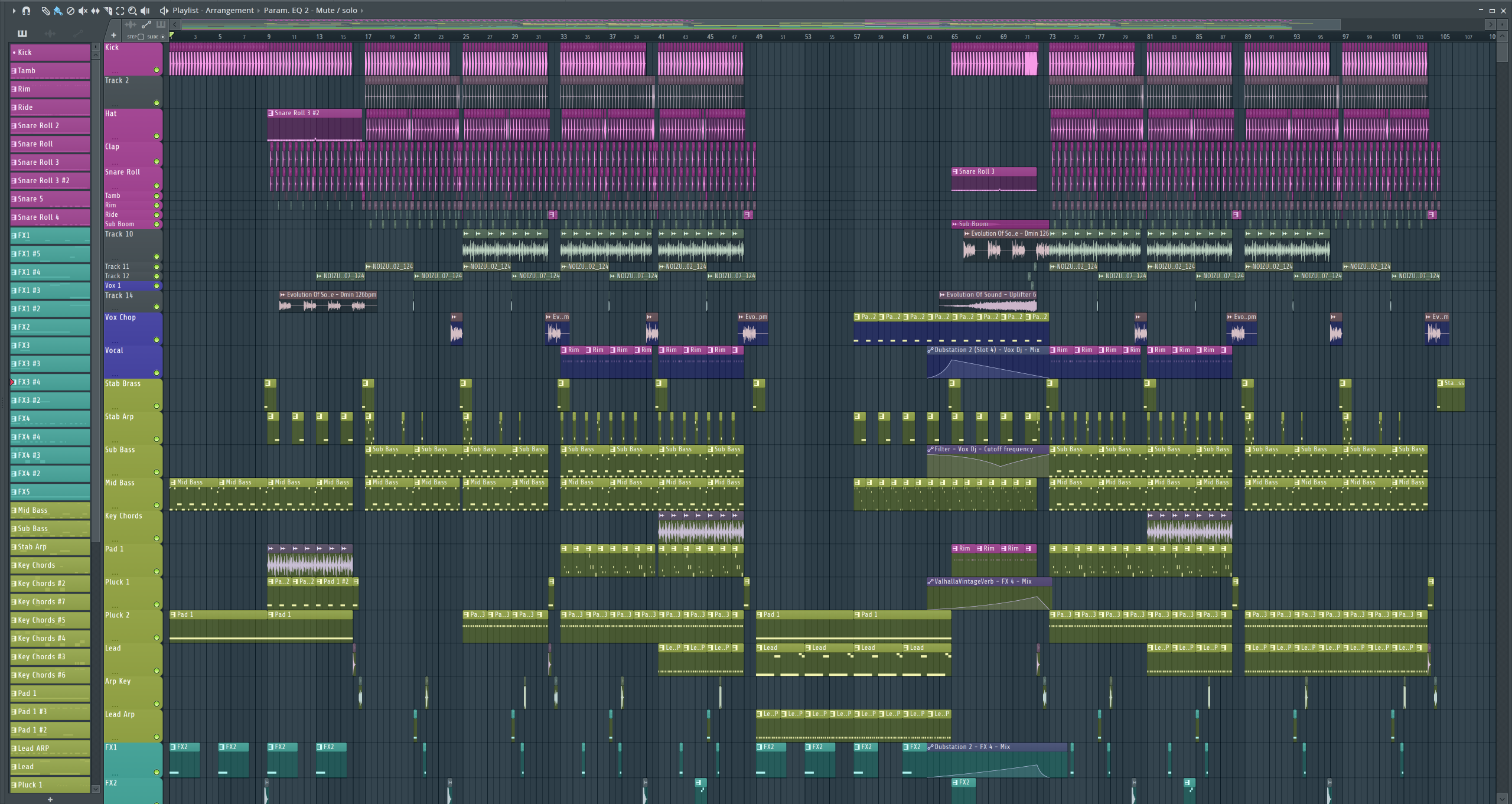Toggle the magnet snap options icon
Viewport: 1512px width, 804px height.
click(x=26, y=11)
